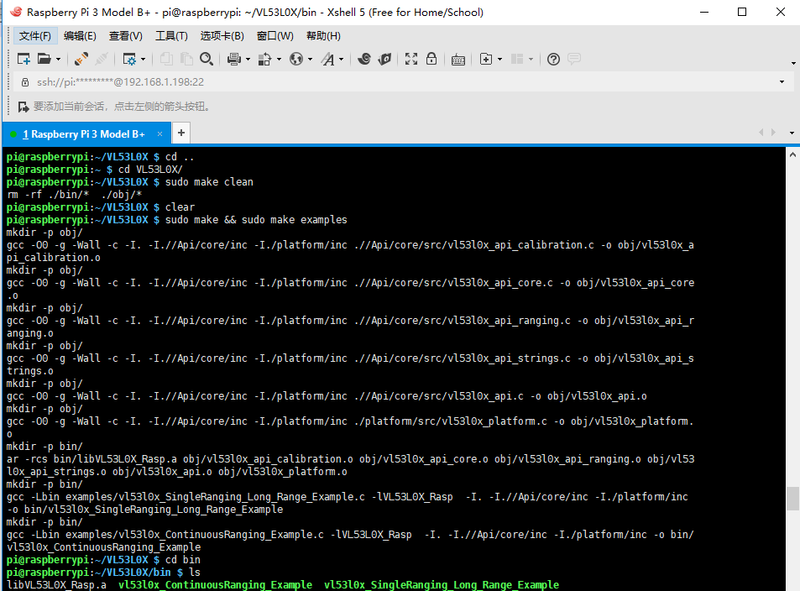Click the 'sudo make clean' command line

coord(209,182)
